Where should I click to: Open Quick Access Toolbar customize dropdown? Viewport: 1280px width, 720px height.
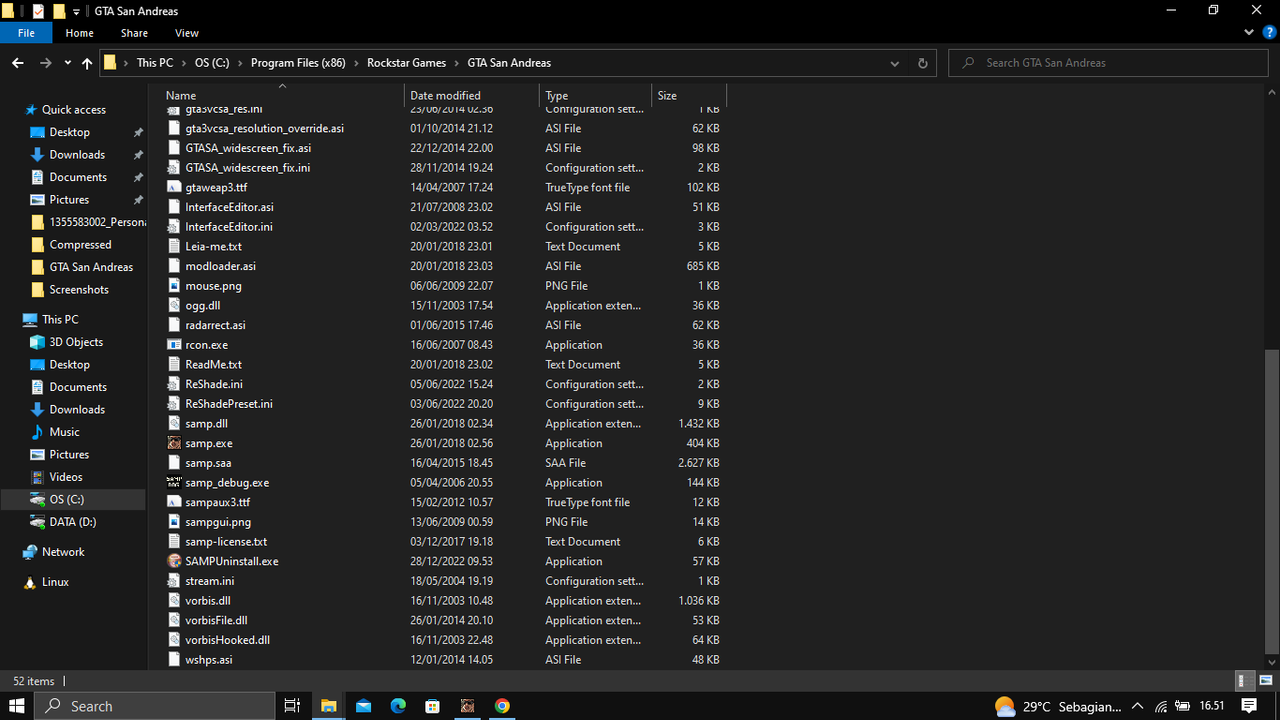point(77,12)
